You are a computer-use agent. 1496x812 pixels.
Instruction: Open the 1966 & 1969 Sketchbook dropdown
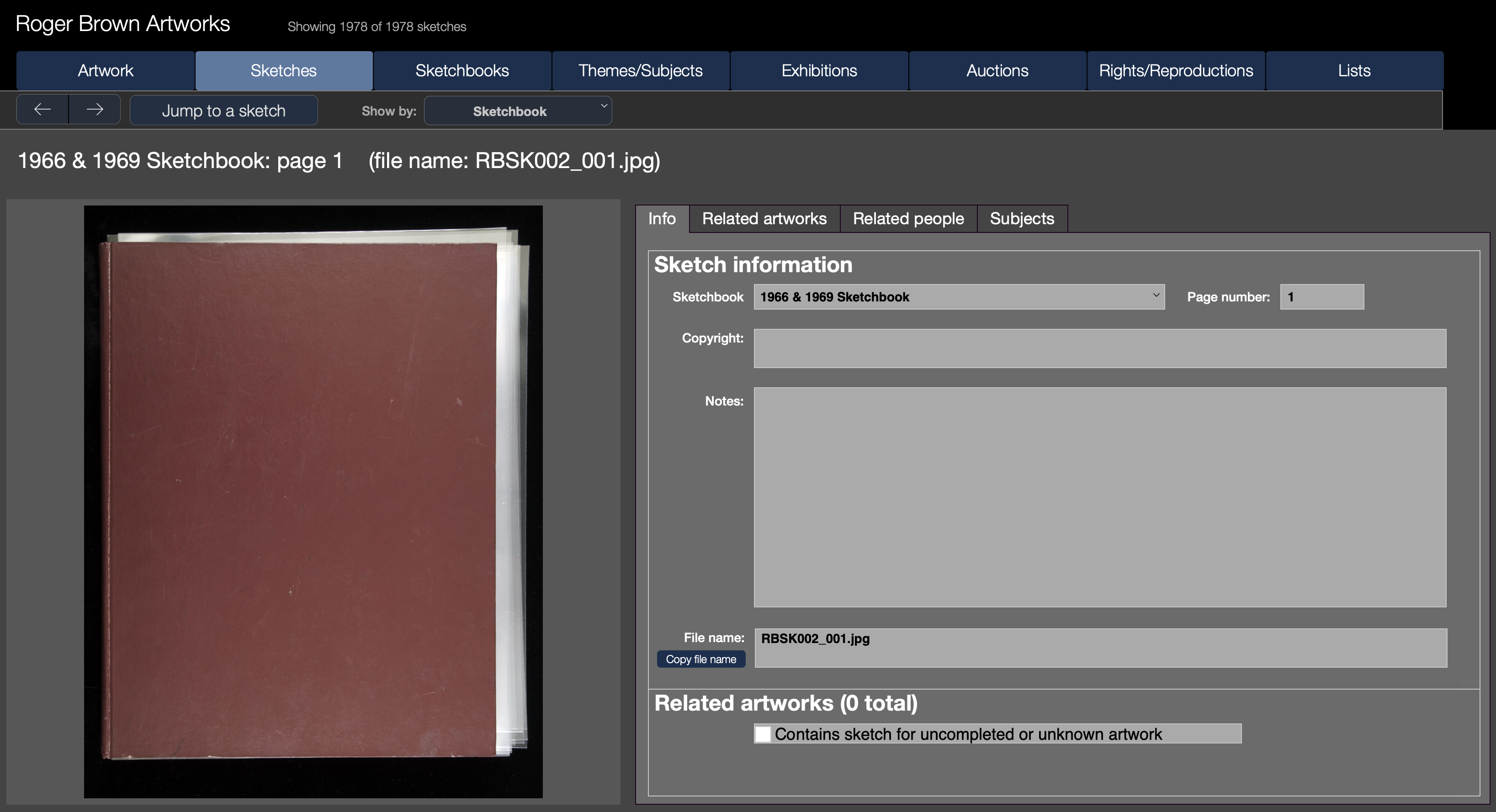(959, 297)
